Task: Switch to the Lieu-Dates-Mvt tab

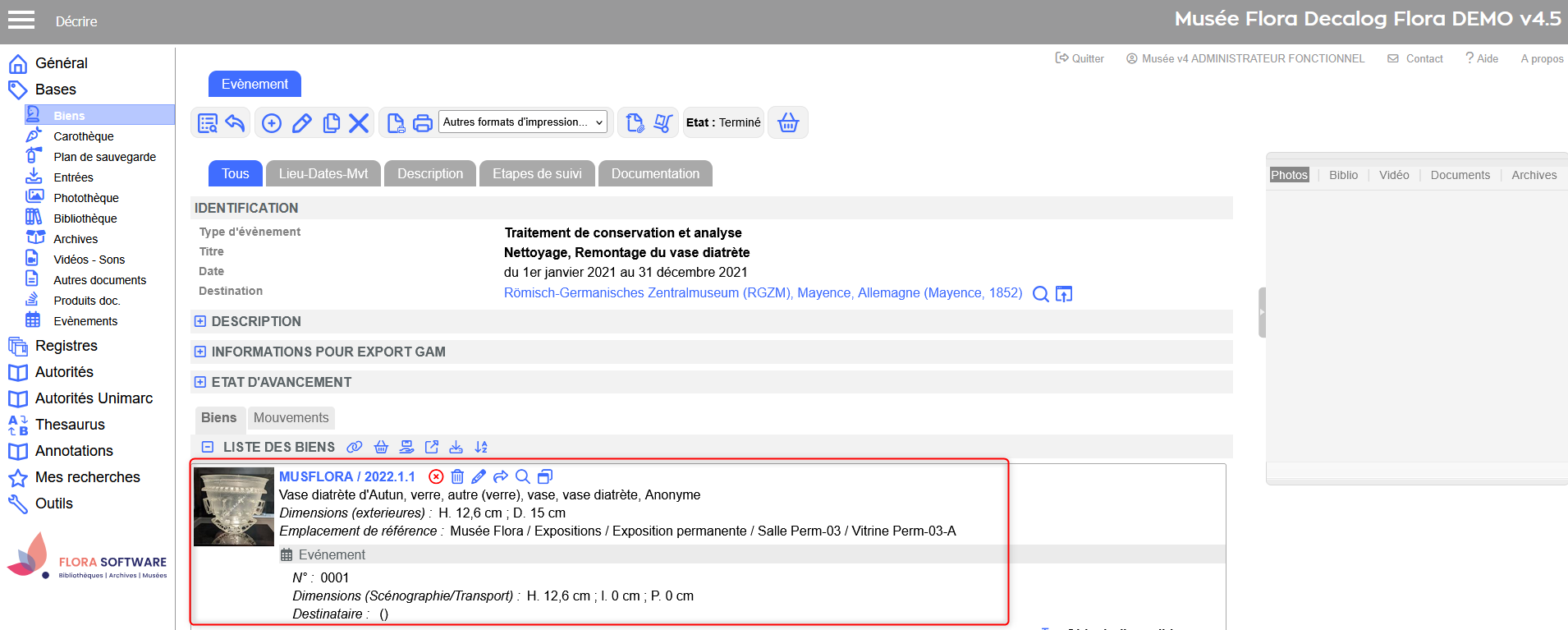Action: pos(323,174)
